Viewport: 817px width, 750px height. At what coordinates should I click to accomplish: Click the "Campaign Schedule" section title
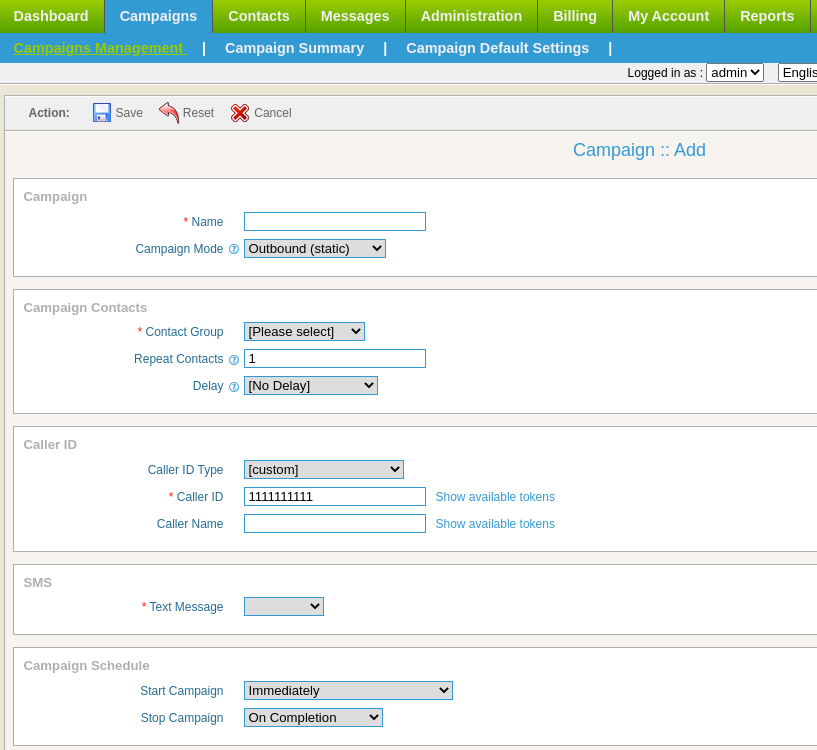pos(86,666)
